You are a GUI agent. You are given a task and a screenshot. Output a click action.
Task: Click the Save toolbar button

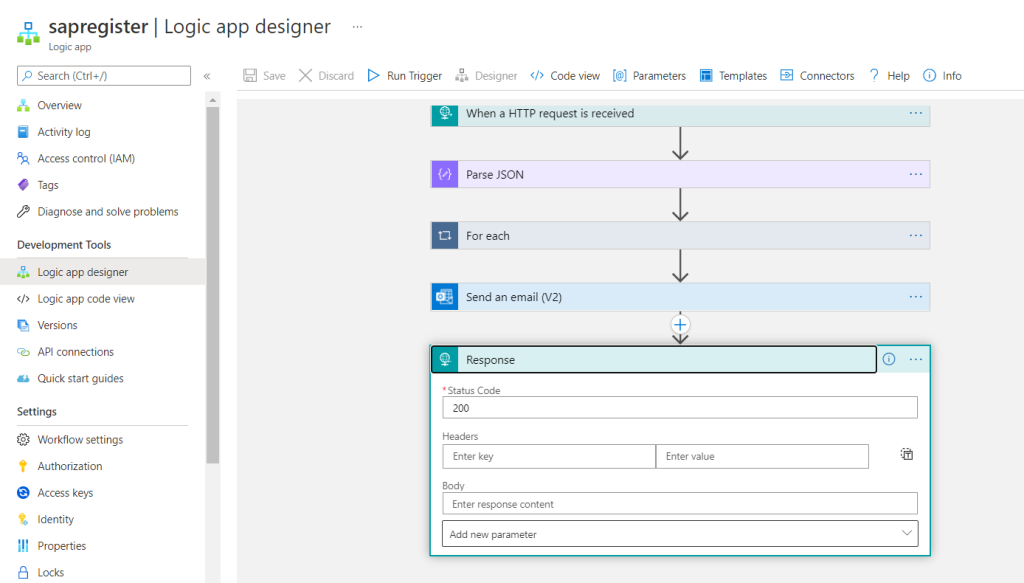click(264, 76)
